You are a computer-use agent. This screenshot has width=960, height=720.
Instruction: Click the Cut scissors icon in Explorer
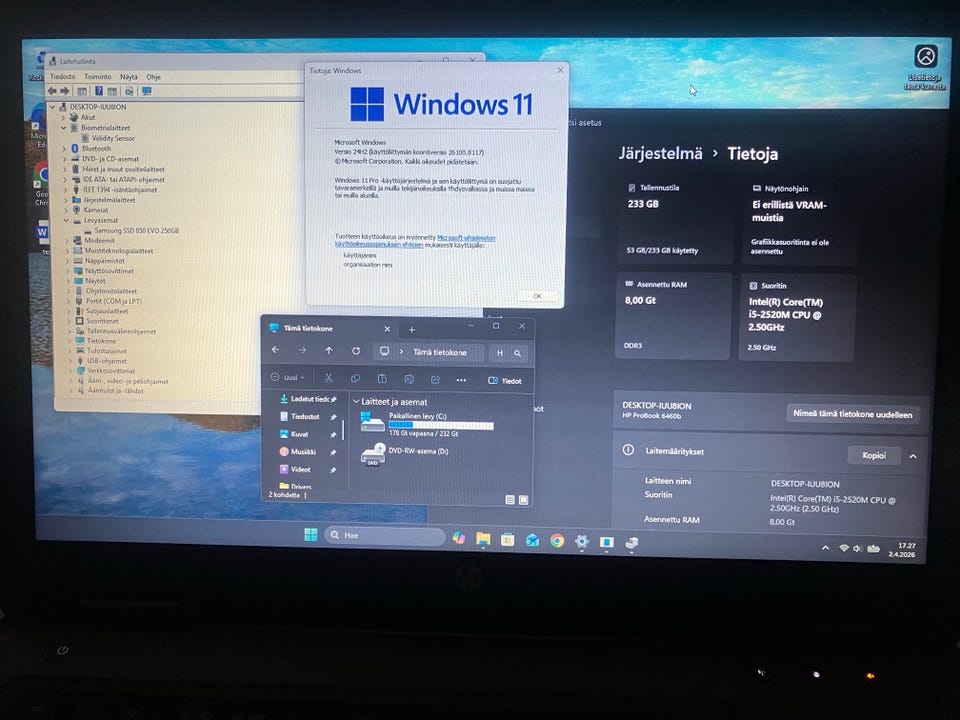point(329,378)
